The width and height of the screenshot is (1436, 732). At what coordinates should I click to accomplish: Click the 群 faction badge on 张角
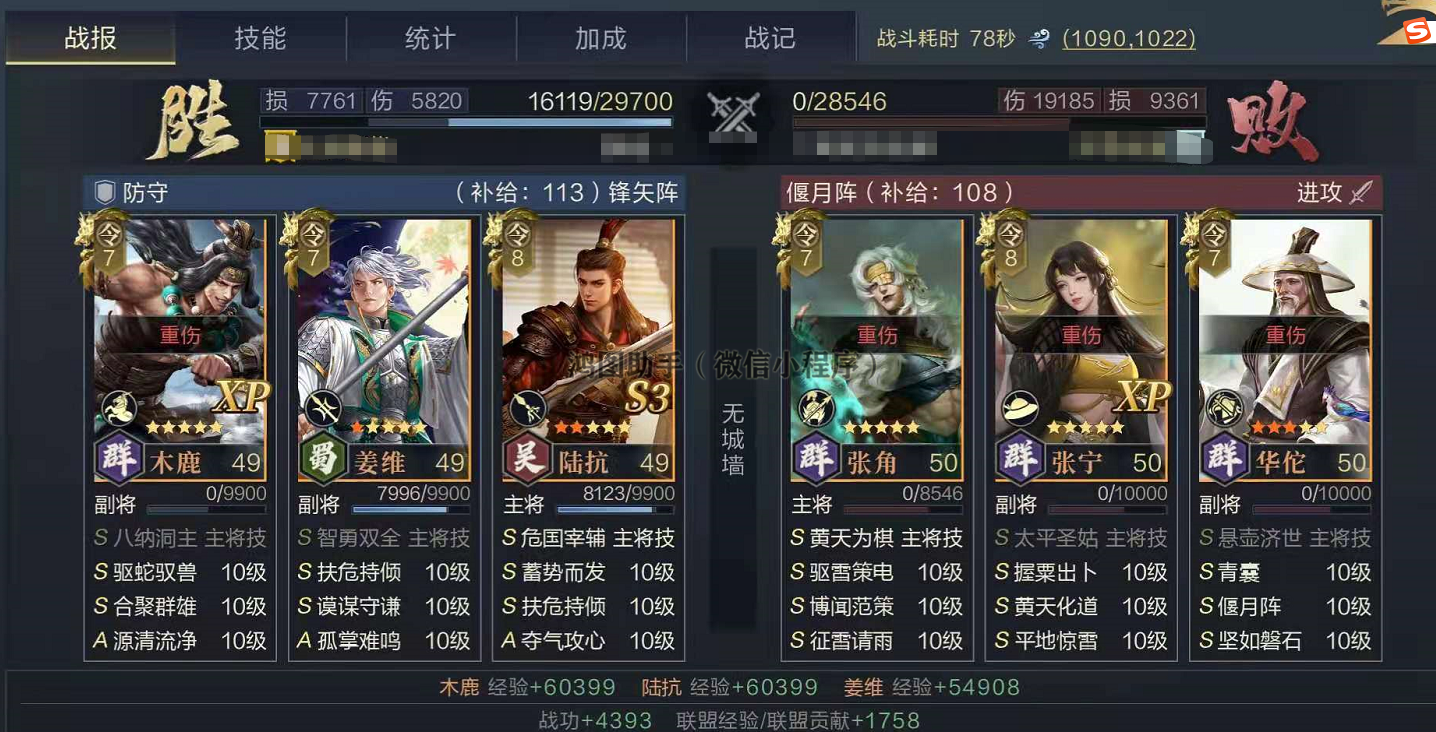pyautogui.click(x=816, y=460)
